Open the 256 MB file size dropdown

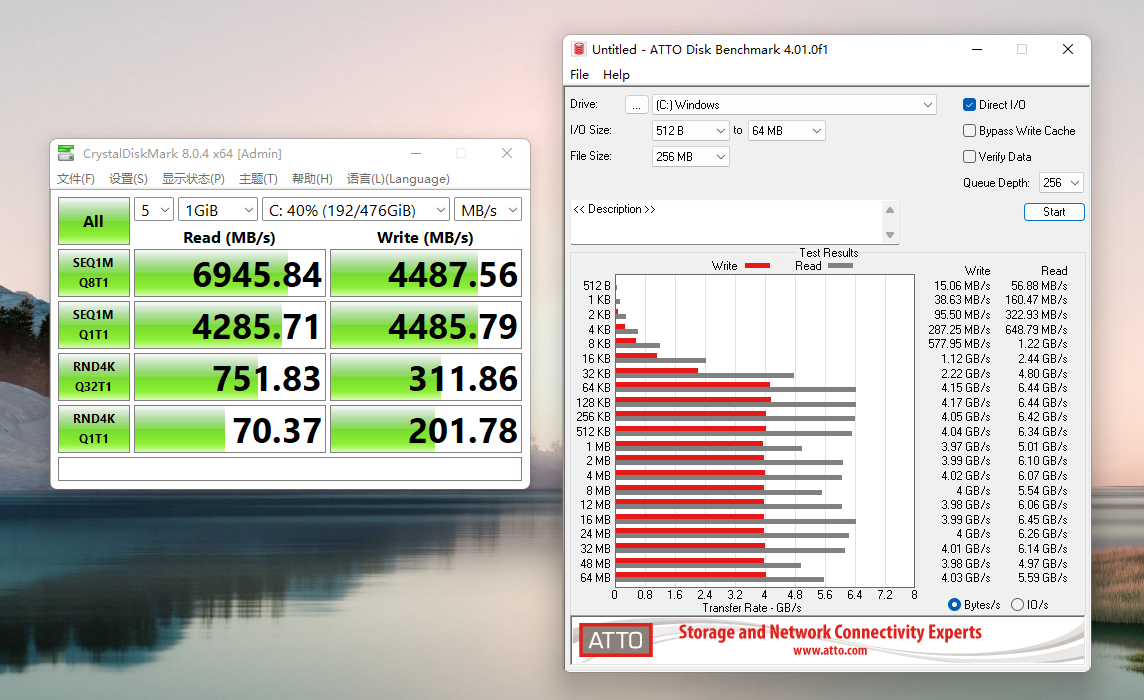(690, 157)
